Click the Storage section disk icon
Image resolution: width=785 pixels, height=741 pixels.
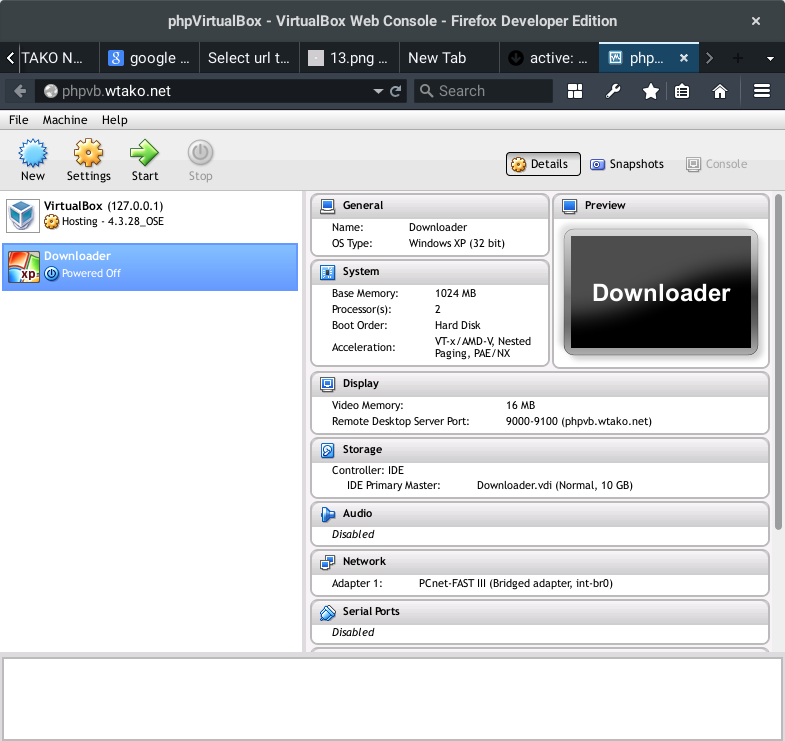(327, 450)
